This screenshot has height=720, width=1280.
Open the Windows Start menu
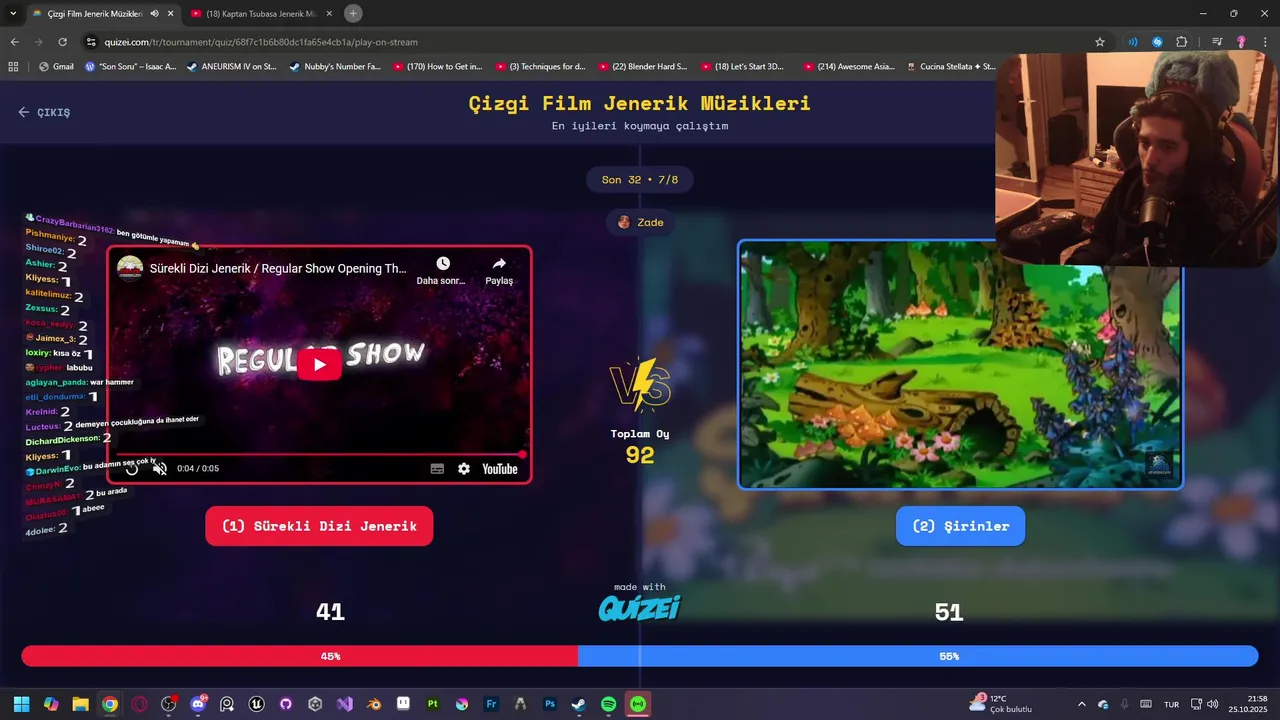click(x=21, y=704)
